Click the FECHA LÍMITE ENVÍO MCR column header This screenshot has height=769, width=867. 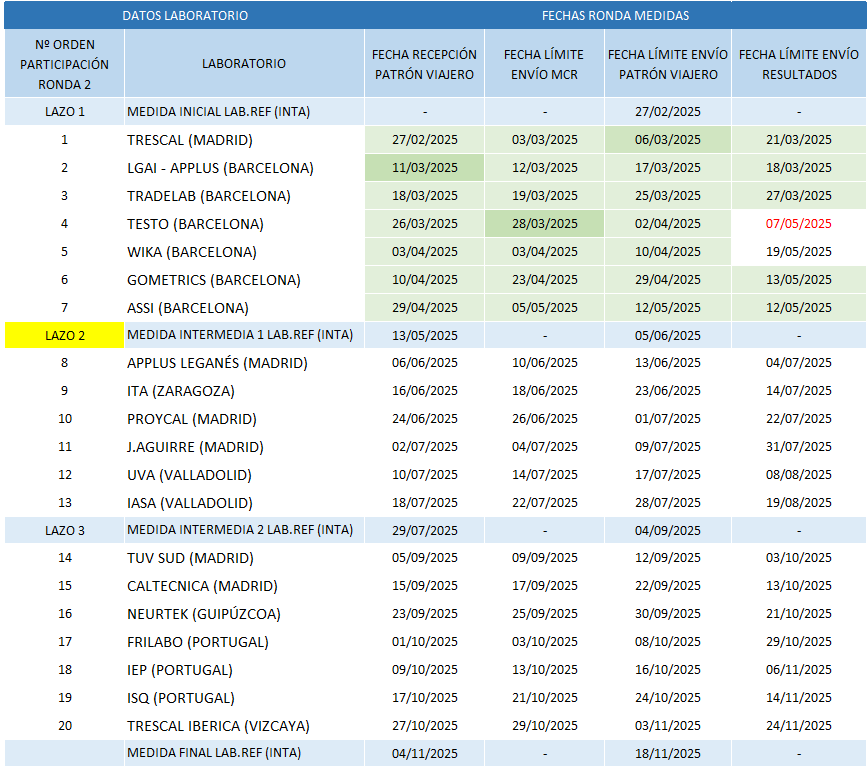(x=545, y=64)
